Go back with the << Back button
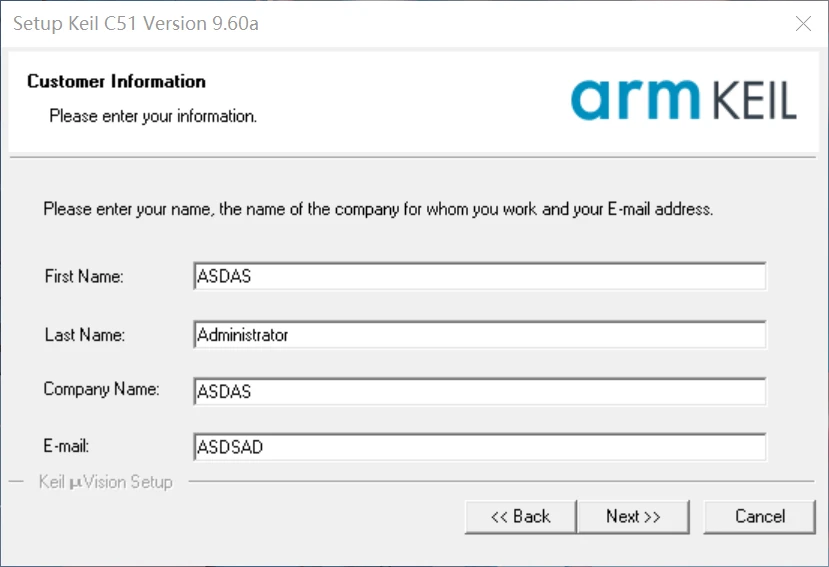829x567 pixels. pyautogui.click(x=520, y=516)
